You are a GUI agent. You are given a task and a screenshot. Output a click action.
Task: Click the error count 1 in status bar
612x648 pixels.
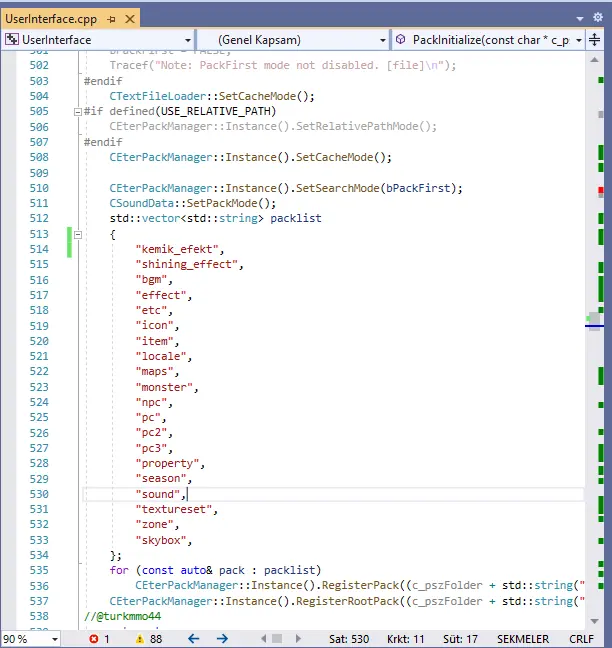[107, 639]
